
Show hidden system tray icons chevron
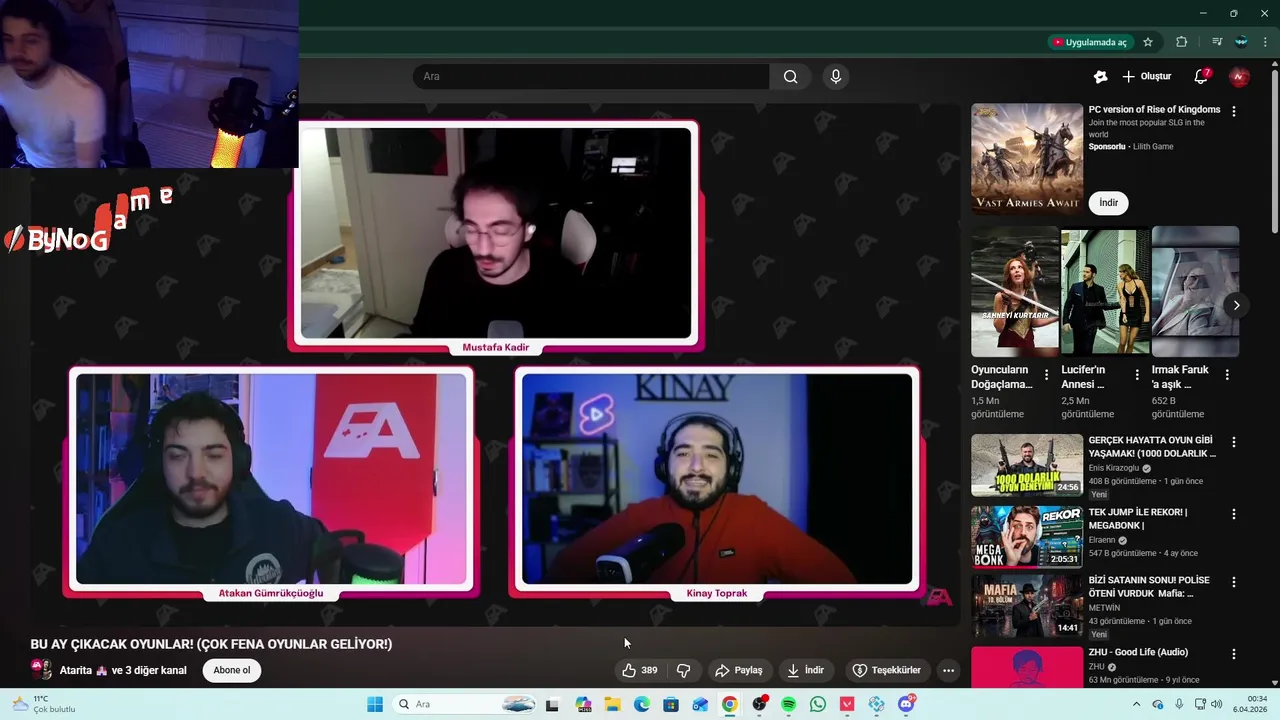(x=1136, y=704)
